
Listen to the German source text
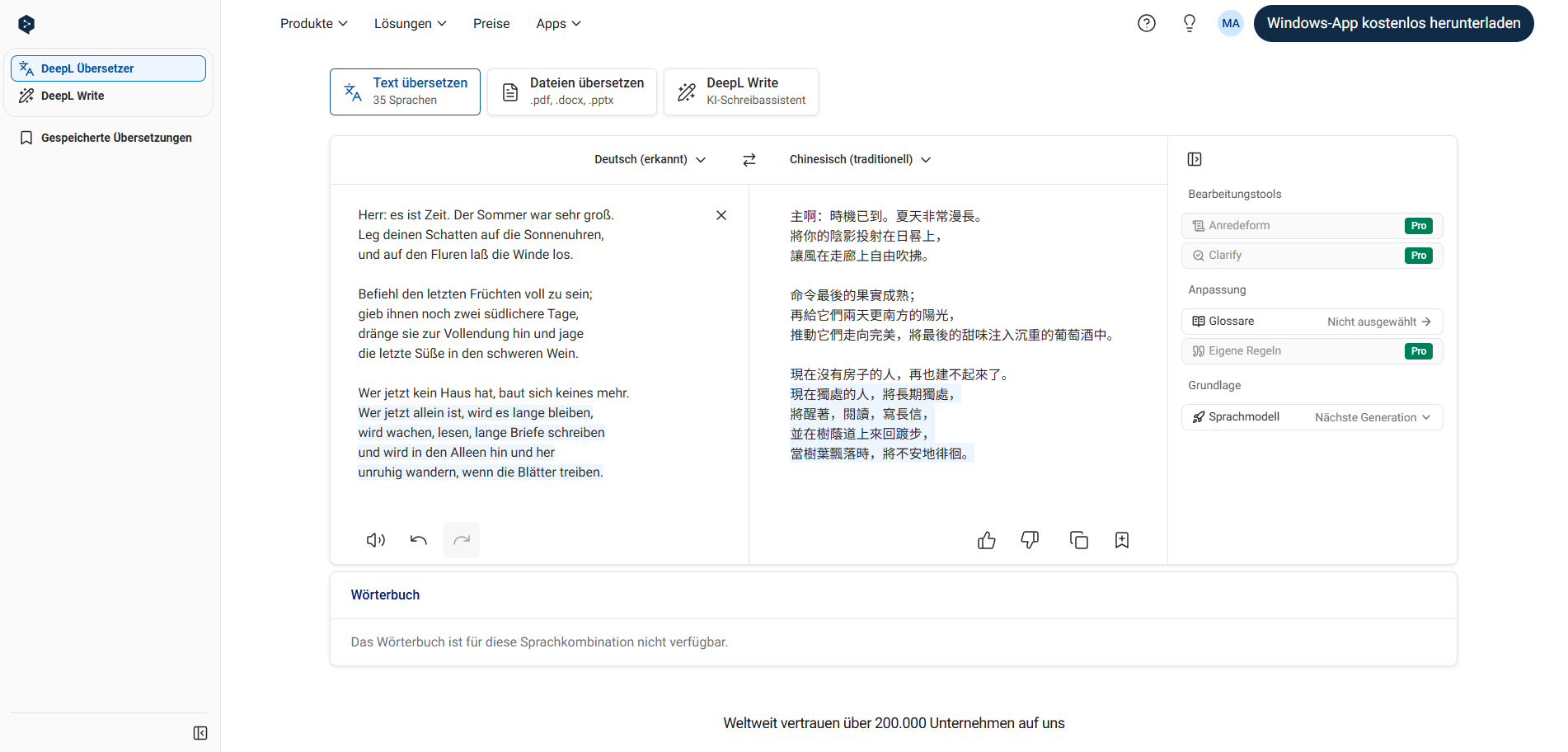[375, 539]
